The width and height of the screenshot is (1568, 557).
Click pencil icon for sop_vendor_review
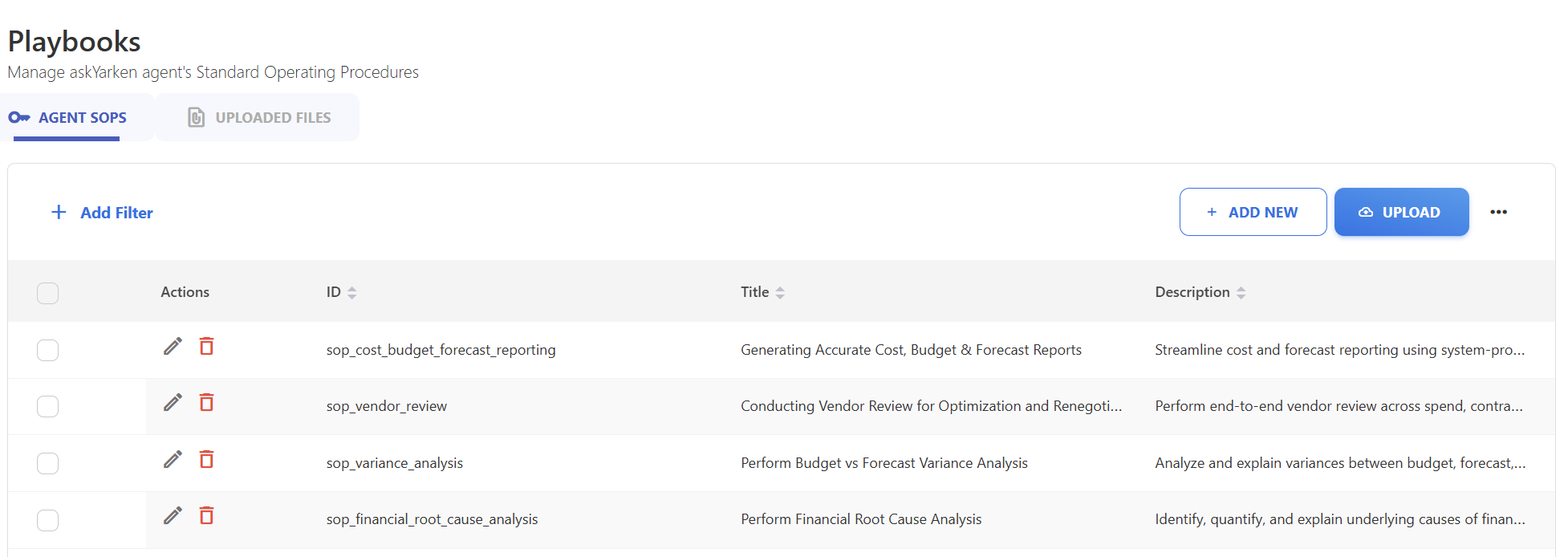(173, 402)
